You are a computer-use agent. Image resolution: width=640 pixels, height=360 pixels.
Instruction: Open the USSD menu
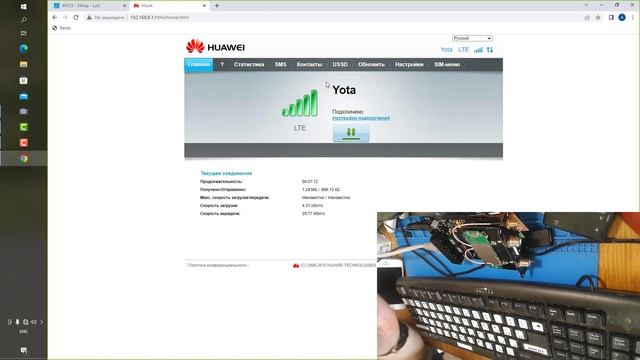click(x=340, y=64)
